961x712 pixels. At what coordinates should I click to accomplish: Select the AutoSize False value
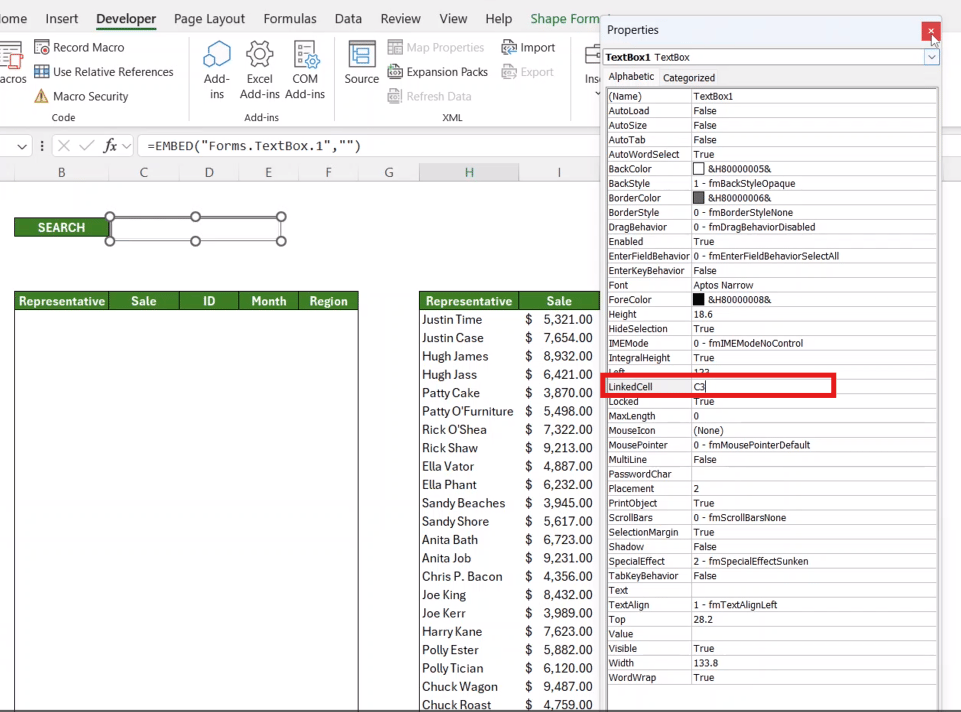coord(705,125)
